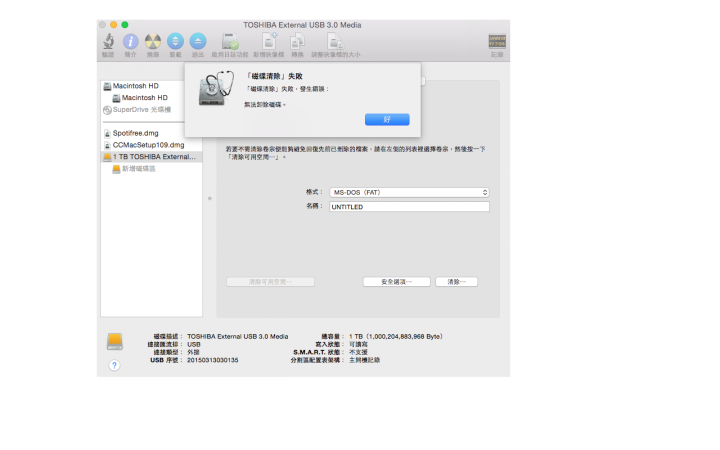Open 安全選項… security options
The image size is (720, 450).
[x=396, y=281]
